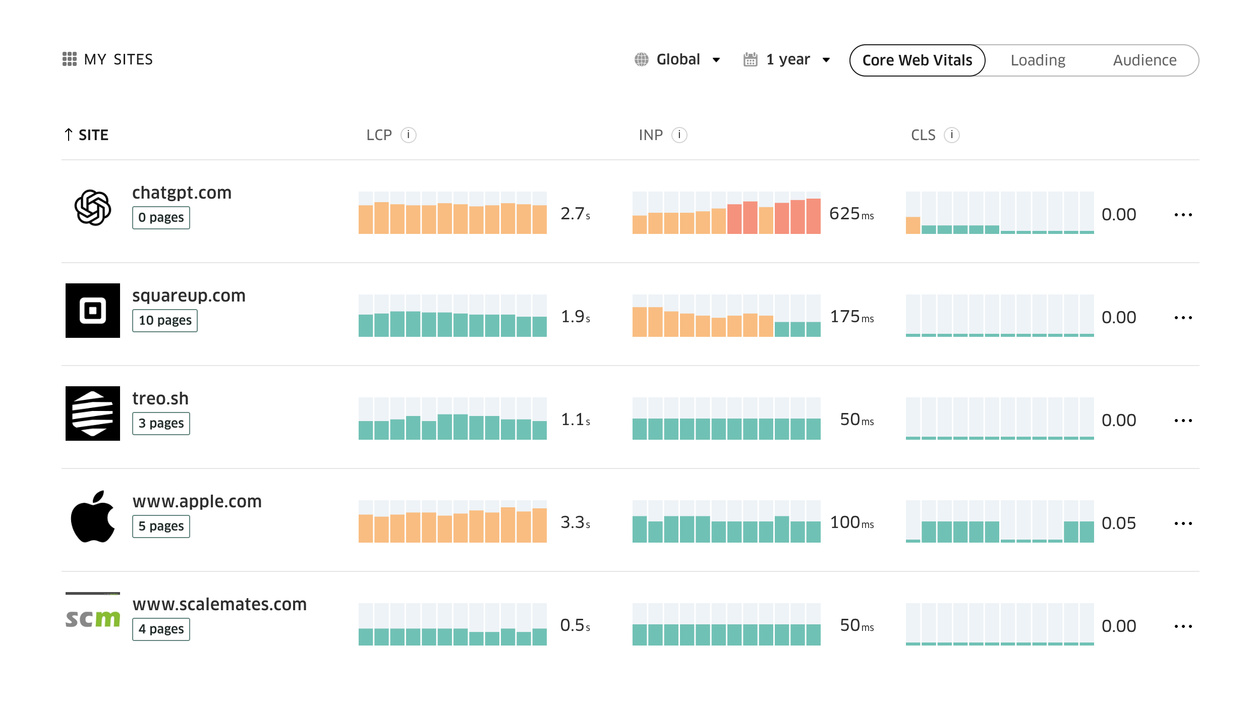Open the www.scalemates.com site link
Screen dimensions: 1256x714
tap(219, 604)
